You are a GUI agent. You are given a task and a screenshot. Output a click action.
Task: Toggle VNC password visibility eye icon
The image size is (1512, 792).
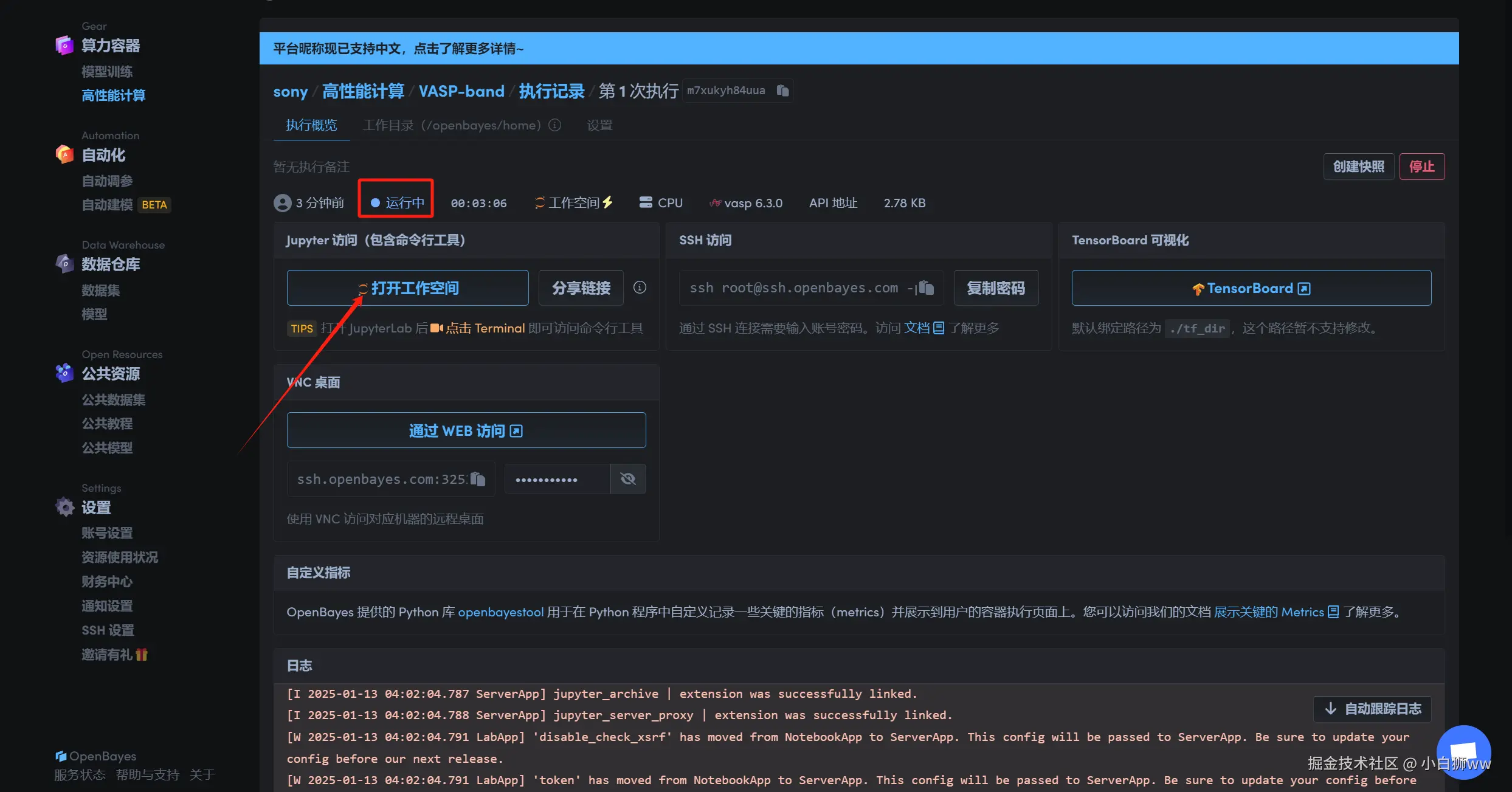[627, 479]
